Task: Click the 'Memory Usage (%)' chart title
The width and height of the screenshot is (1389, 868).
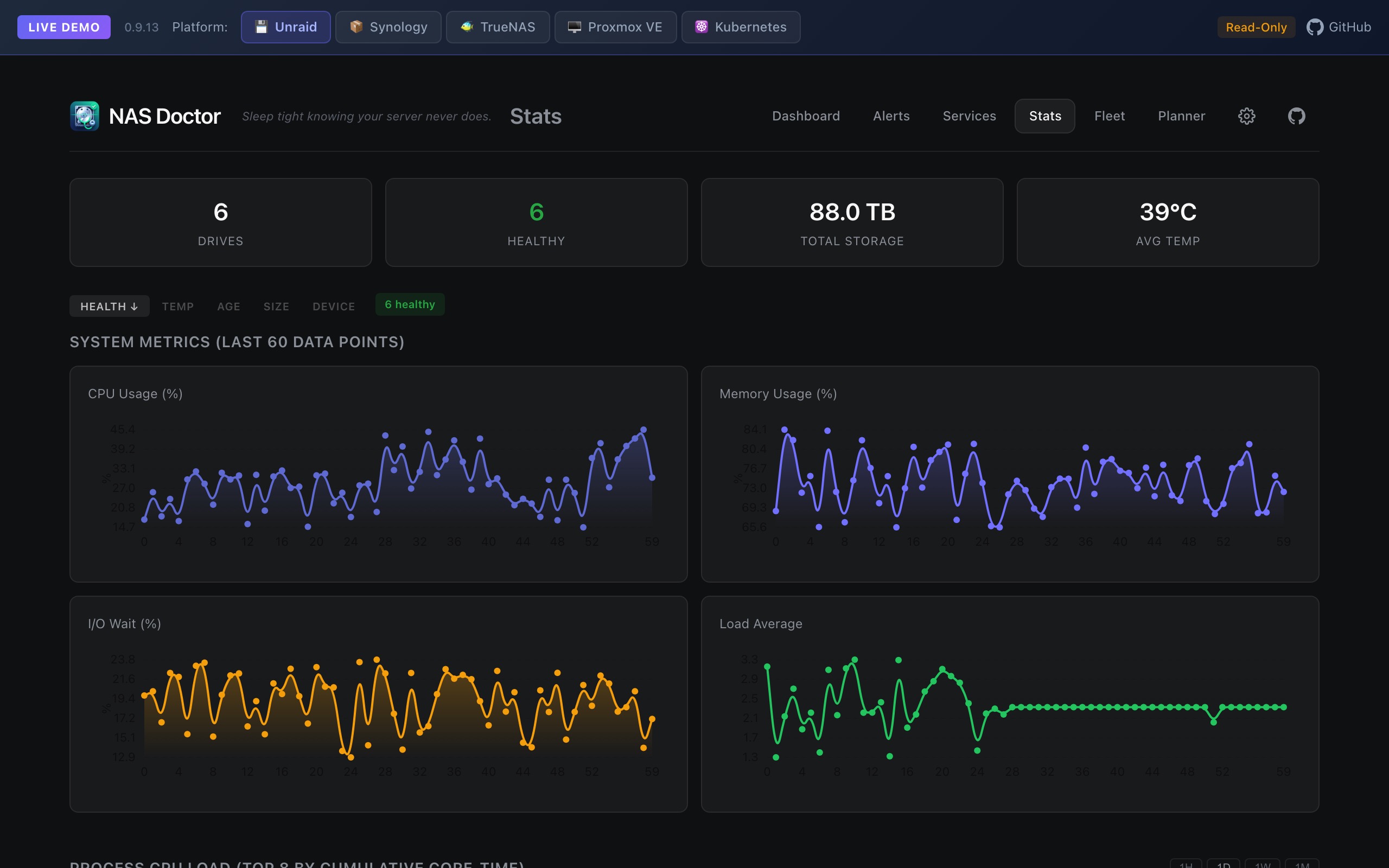Action: coord(778,393)
